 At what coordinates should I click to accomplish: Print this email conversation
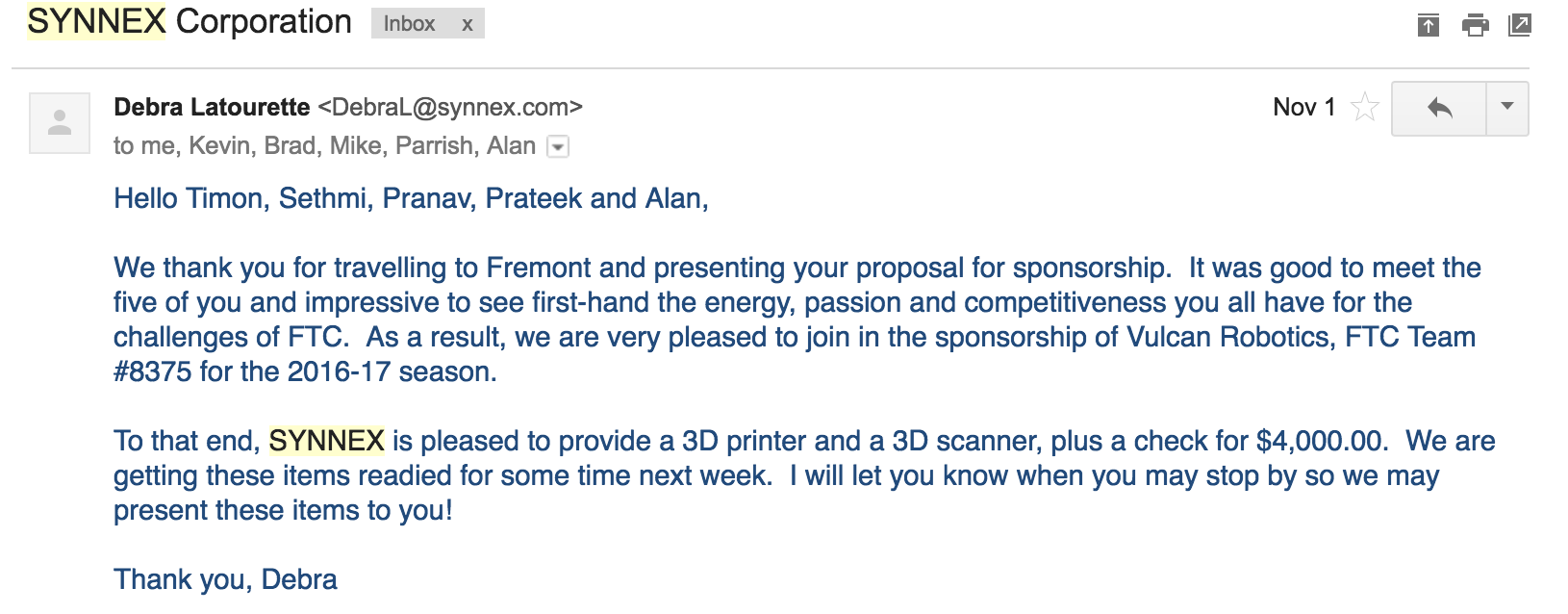1475,25
